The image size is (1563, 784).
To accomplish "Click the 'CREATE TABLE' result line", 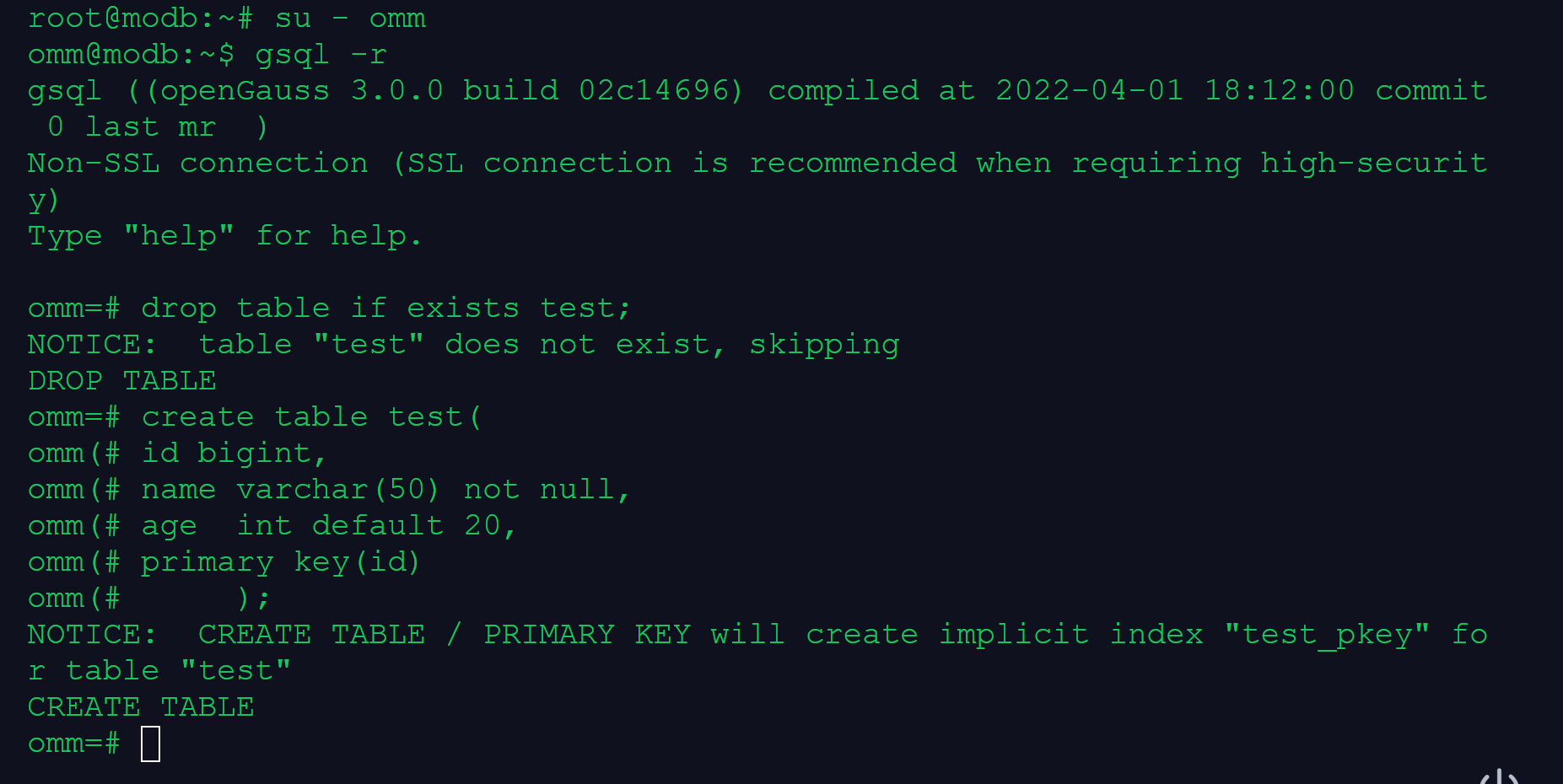I will click(x=141, y=707).
